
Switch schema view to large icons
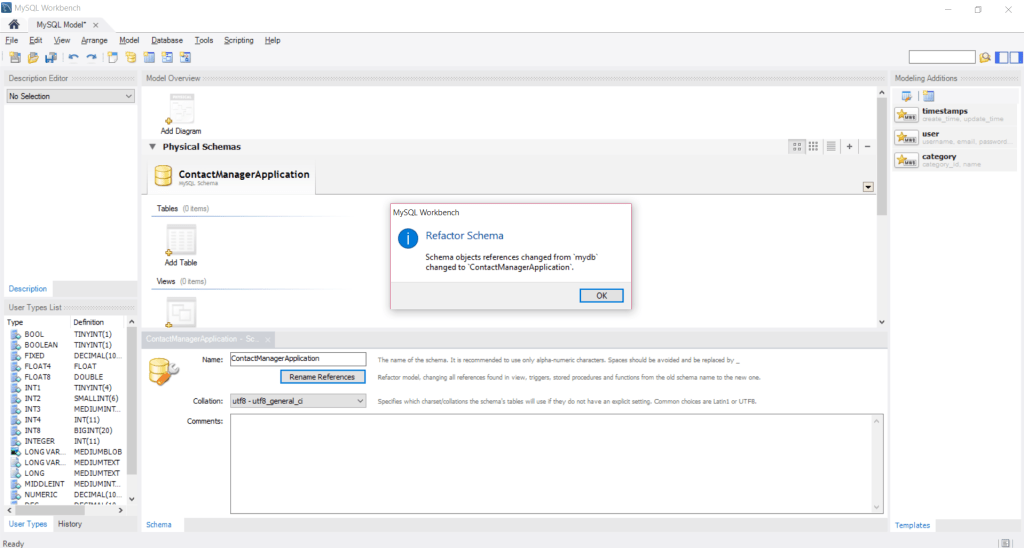(796, 146)
